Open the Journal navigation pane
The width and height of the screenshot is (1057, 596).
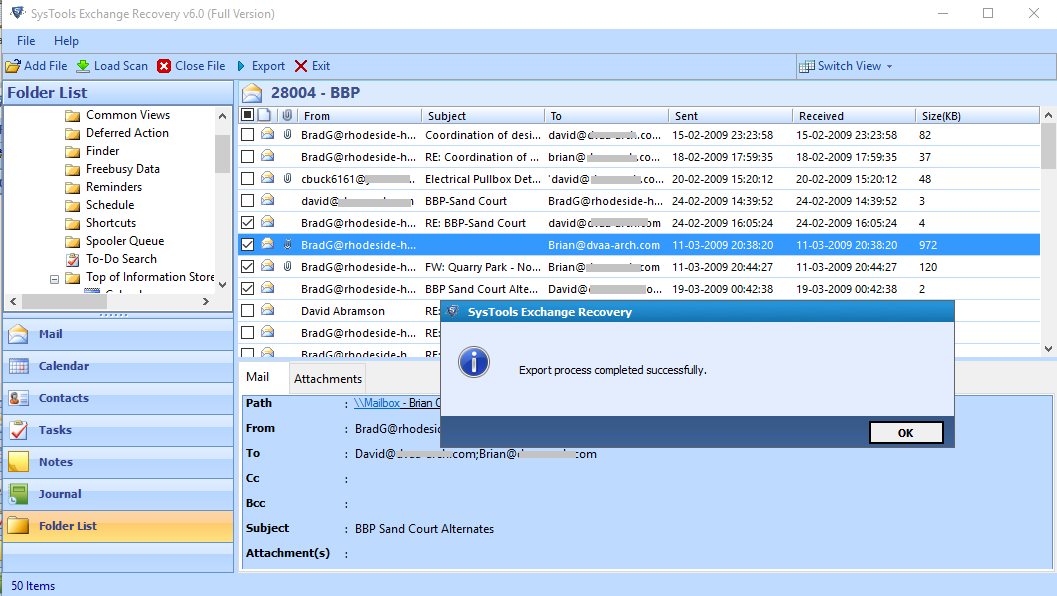(x=119, y=494)
